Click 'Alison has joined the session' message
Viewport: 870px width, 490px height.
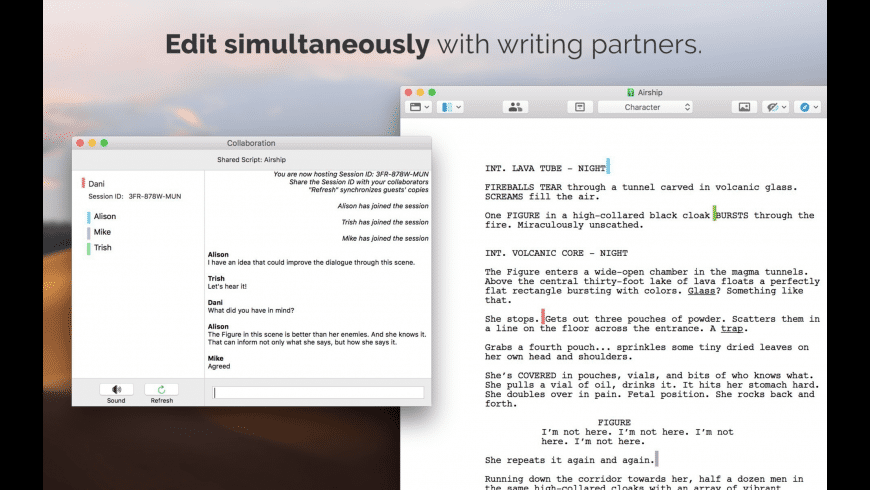(x=383, y=206)
